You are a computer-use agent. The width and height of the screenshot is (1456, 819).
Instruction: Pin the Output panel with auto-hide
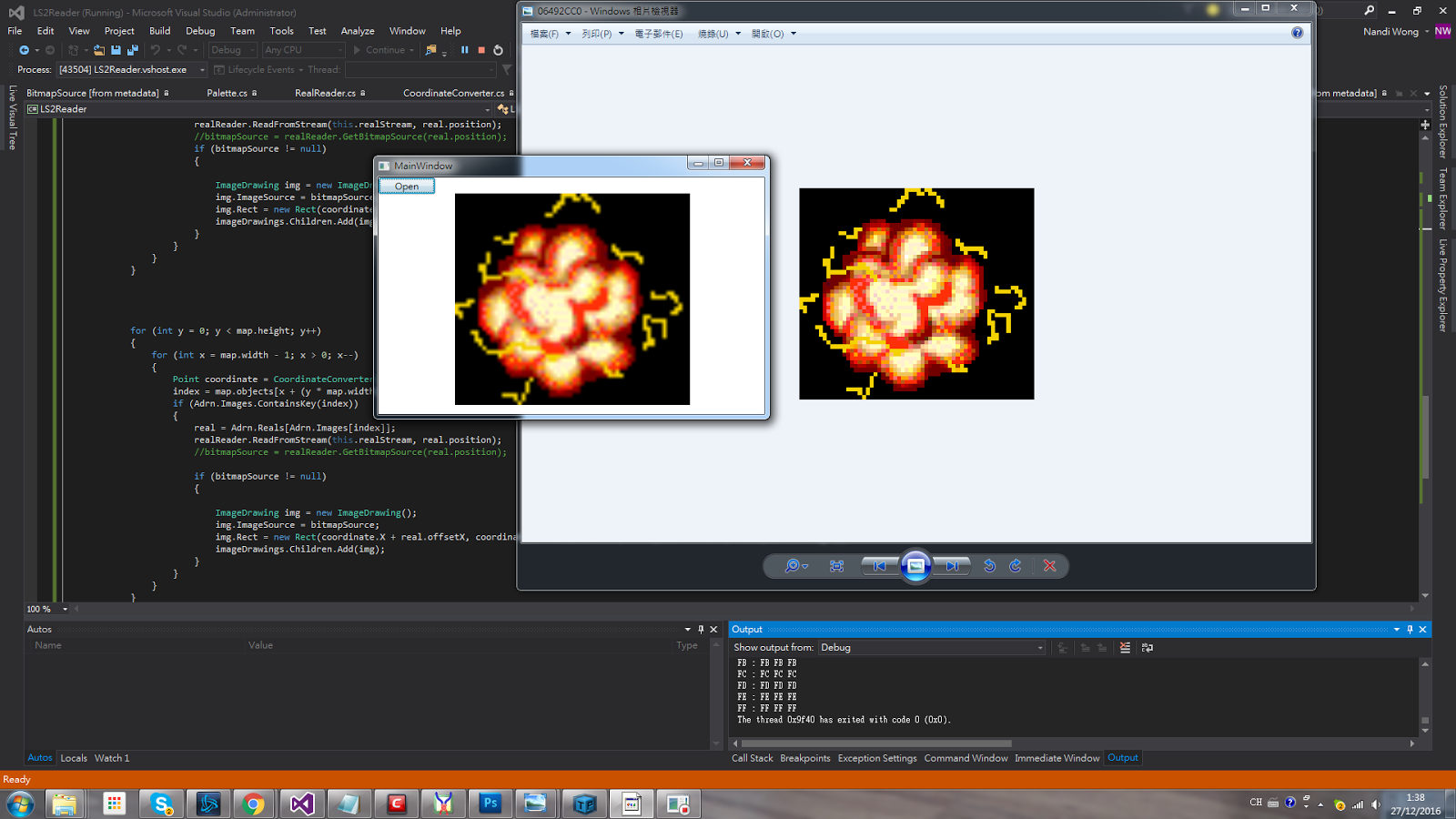tap(1410, 630)
